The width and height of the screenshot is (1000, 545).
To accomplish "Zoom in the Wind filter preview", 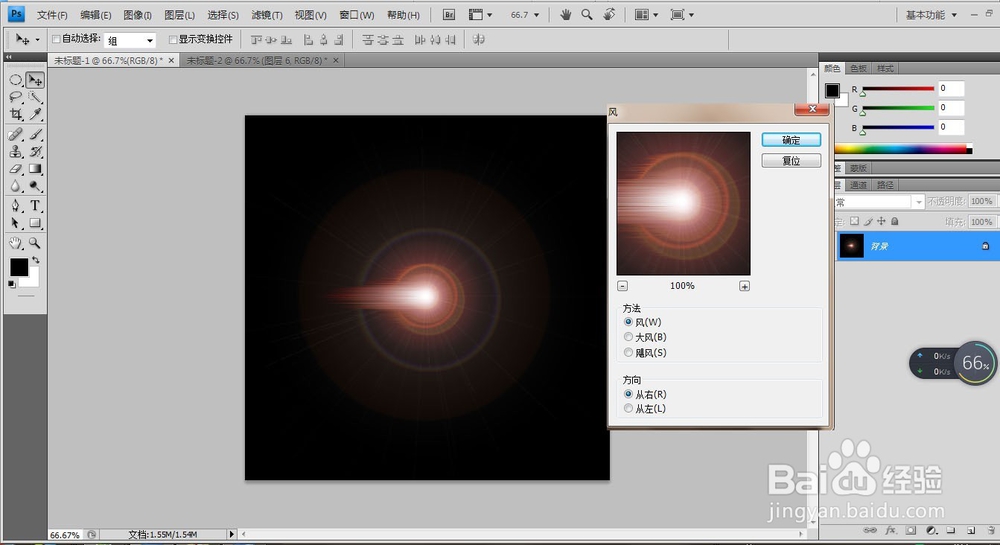I will 744,286.
